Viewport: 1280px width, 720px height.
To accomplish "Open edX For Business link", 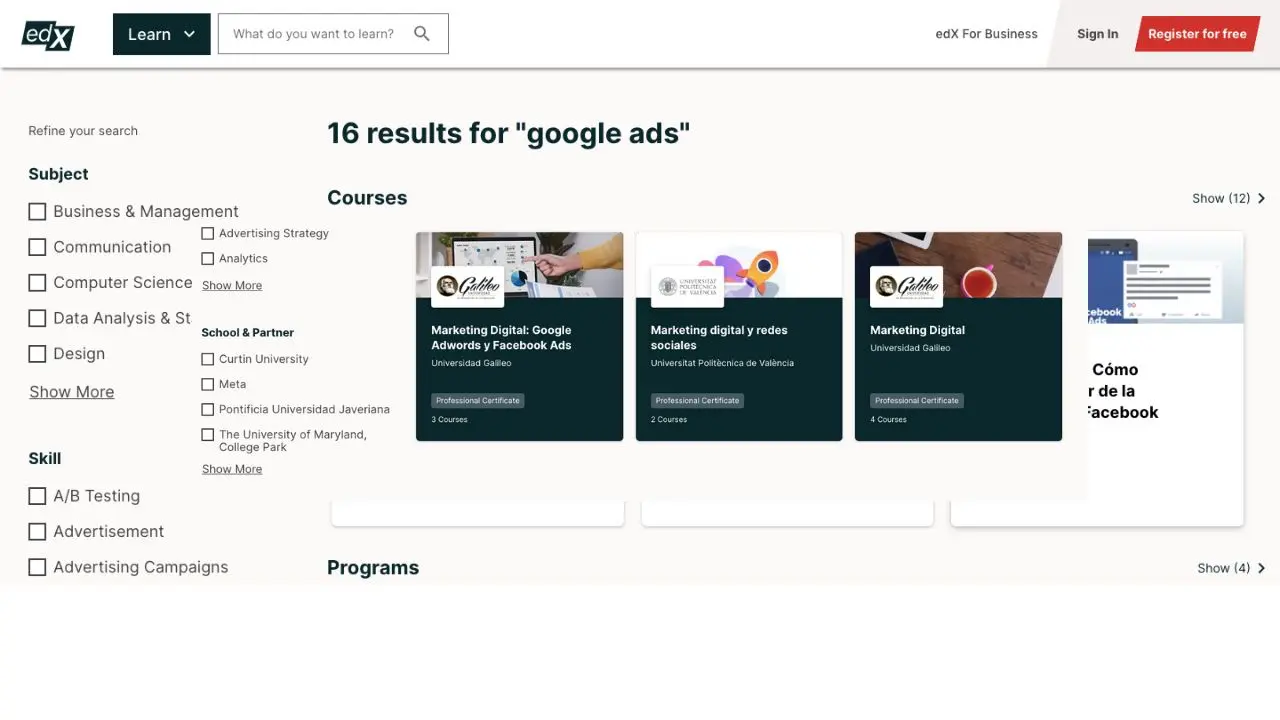I will 986,34.
